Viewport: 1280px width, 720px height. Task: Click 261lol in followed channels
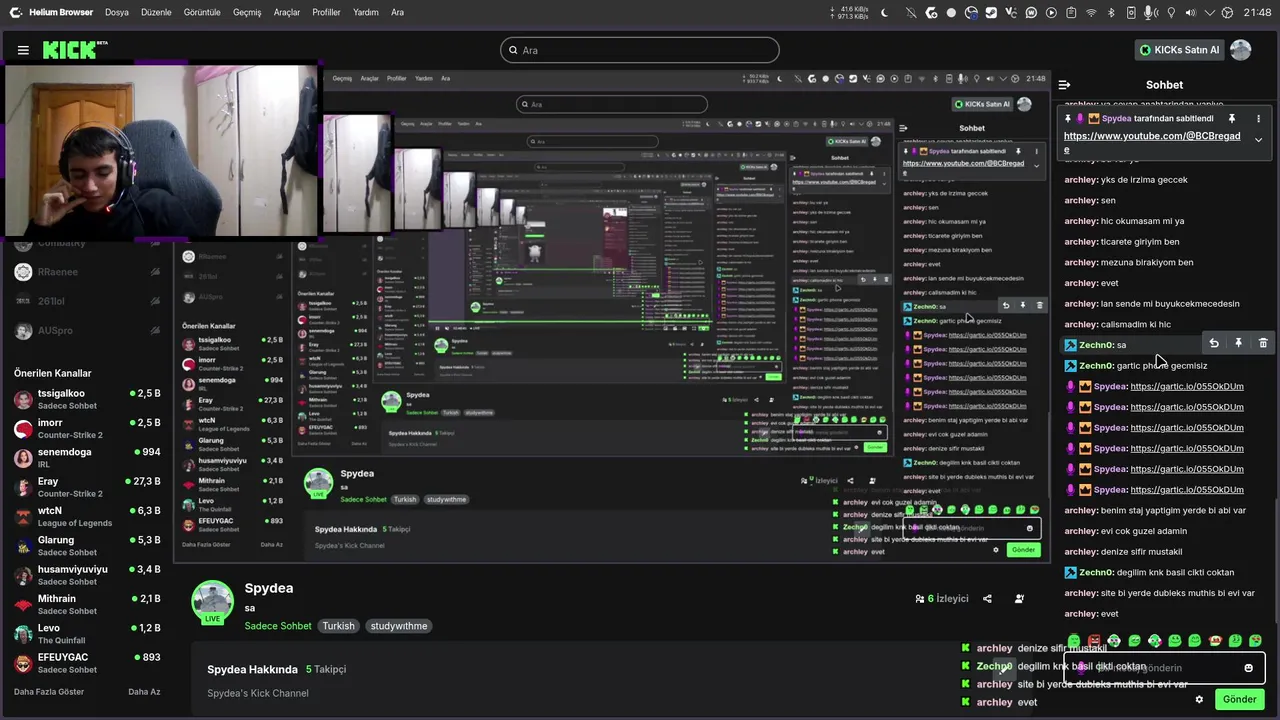point(87,301)
